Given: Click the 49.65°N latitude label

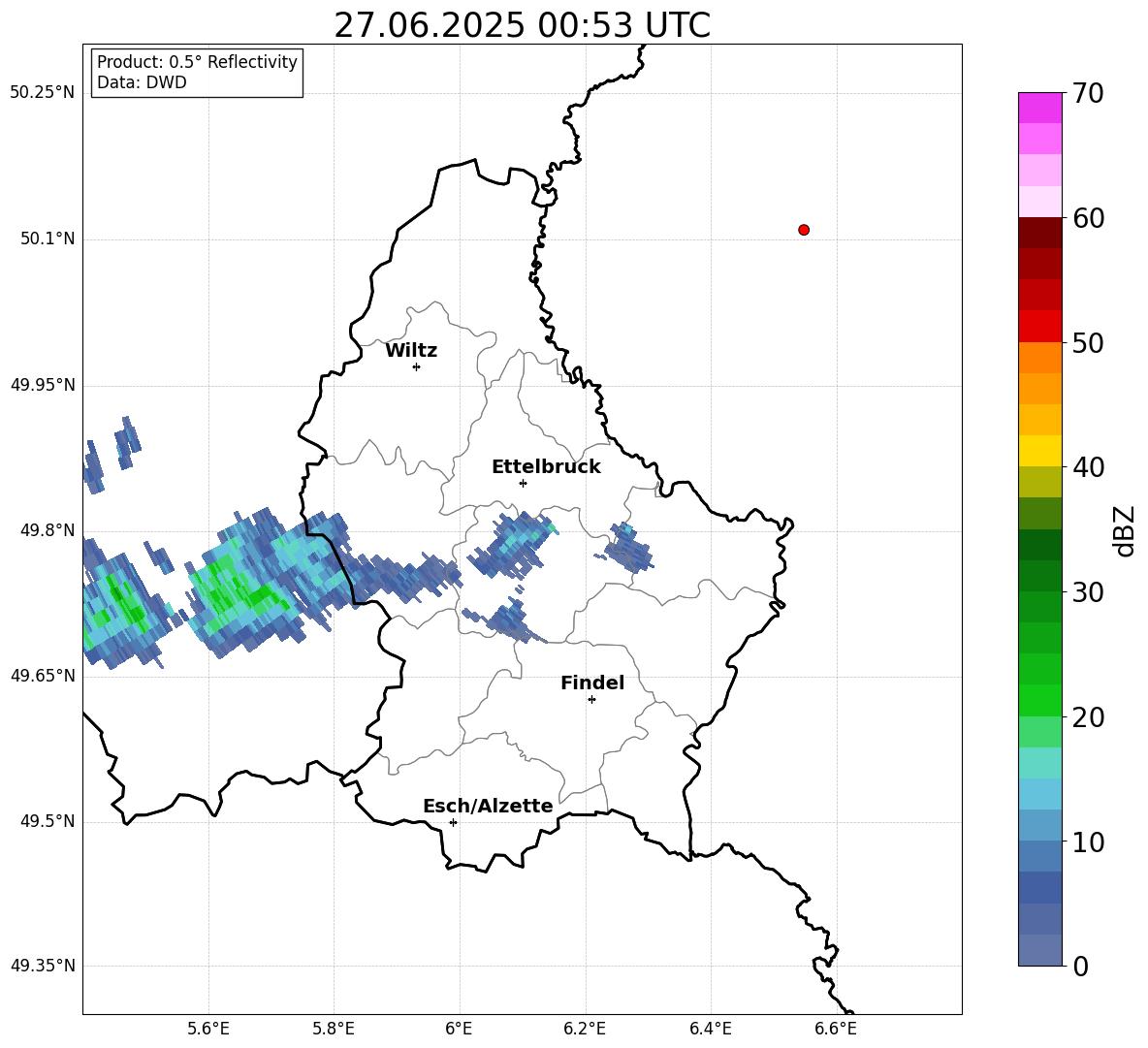Looking at the screenshot, I should [43, 676].
